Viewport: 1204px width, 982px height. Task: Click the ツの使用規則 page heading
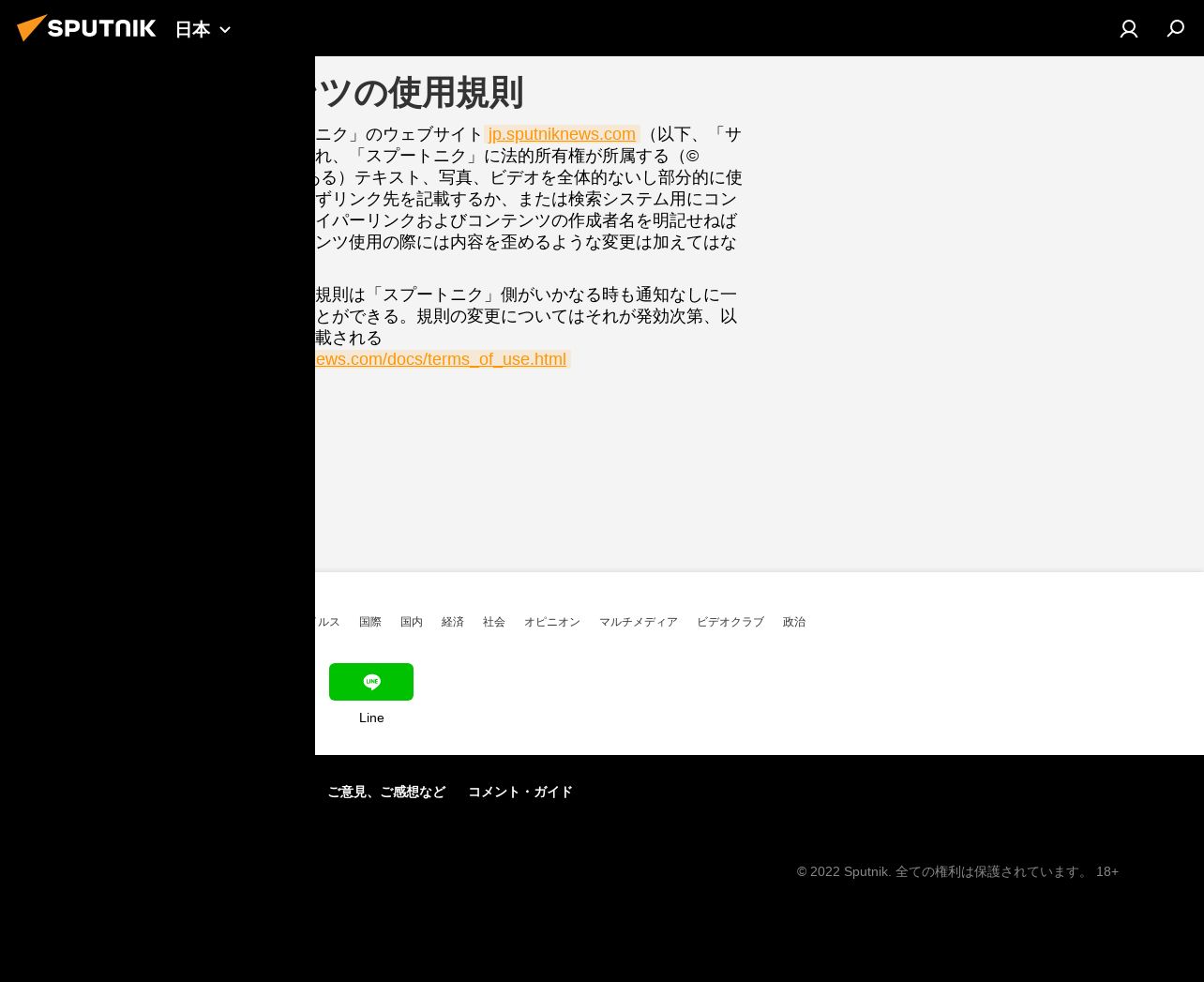coord(419,93)
